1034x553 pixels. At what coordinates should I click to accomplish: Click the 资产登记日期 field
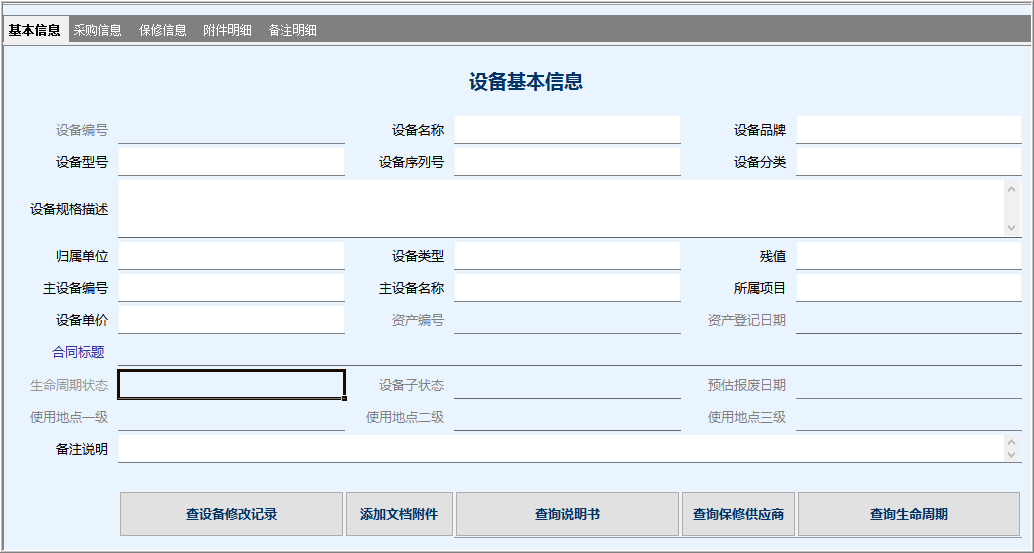909,320
